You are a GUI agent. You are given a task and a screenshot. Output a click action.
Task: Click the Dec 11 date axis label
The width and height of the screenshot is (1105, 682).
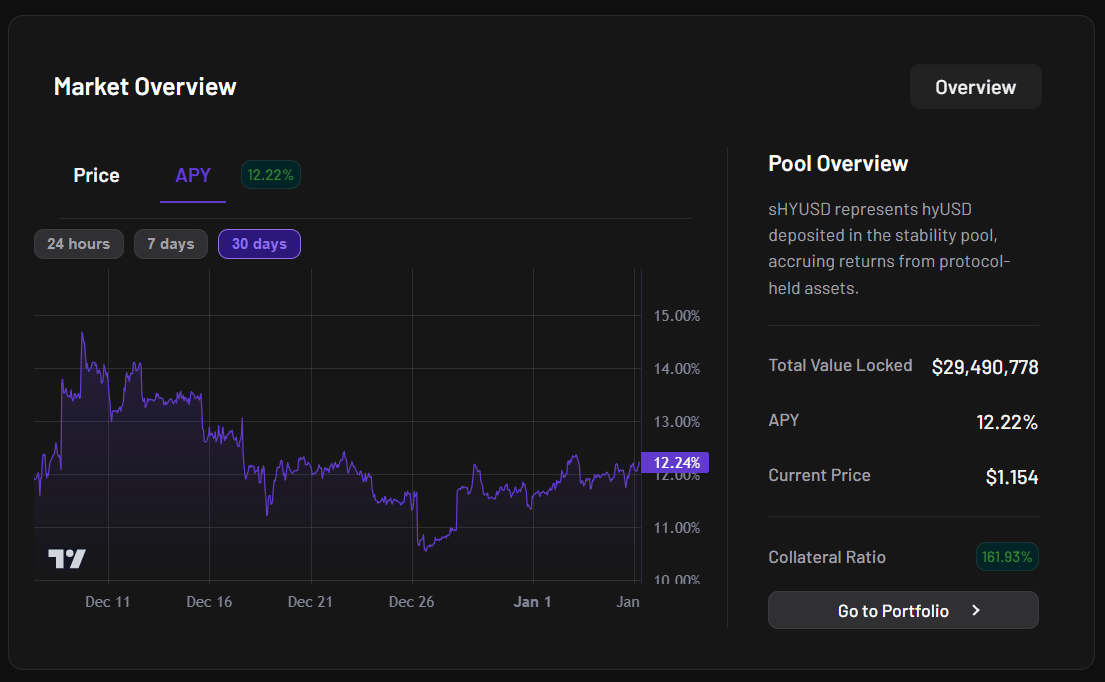(108, 601)
